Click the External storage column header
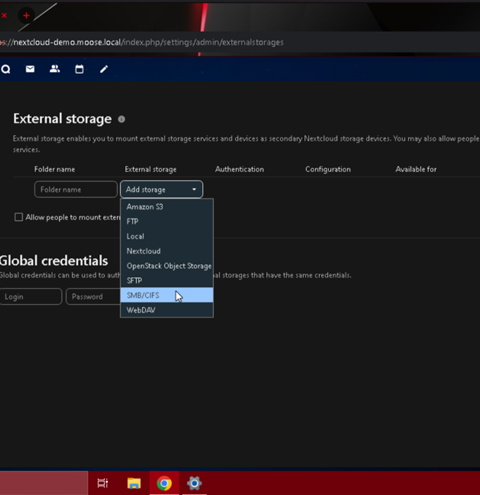Image resolution: width=480 pixels, height=495 pixels. pyautogui.click(x=151, y=169)
